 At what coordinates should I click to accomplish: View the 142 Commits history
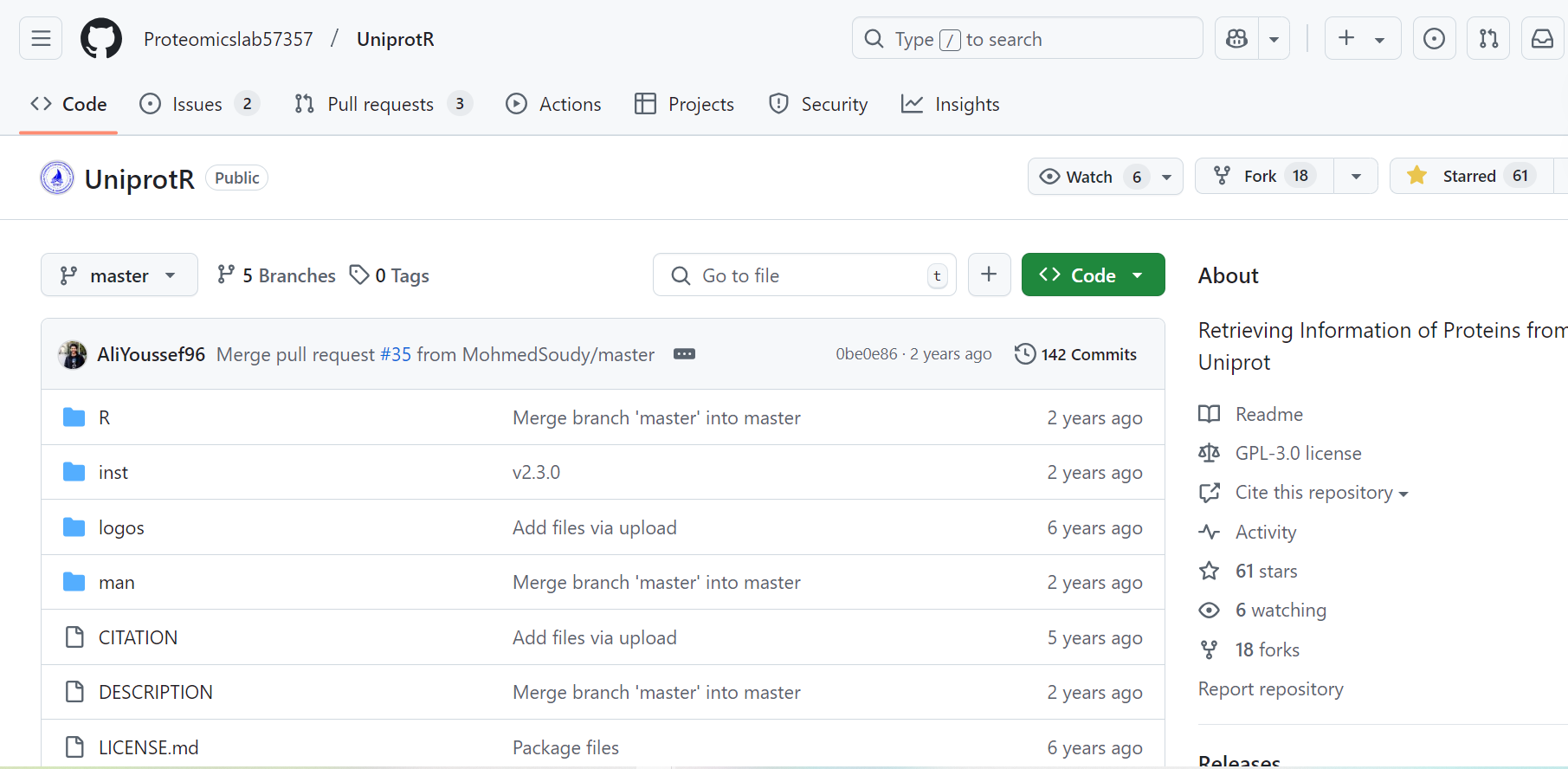click(x=1075, y=354)
